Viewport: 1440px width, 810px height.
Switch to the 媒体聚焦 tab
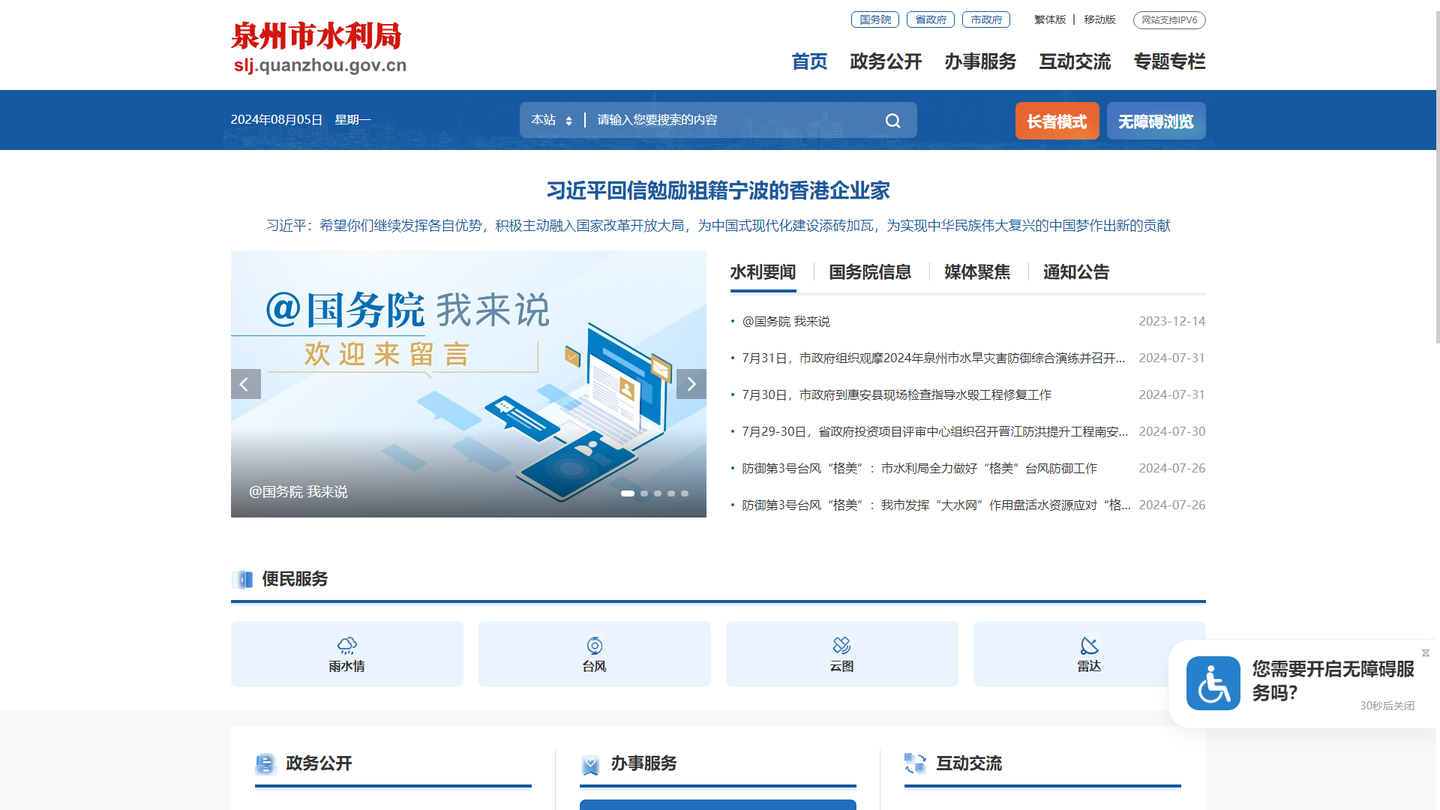[977, 272]
